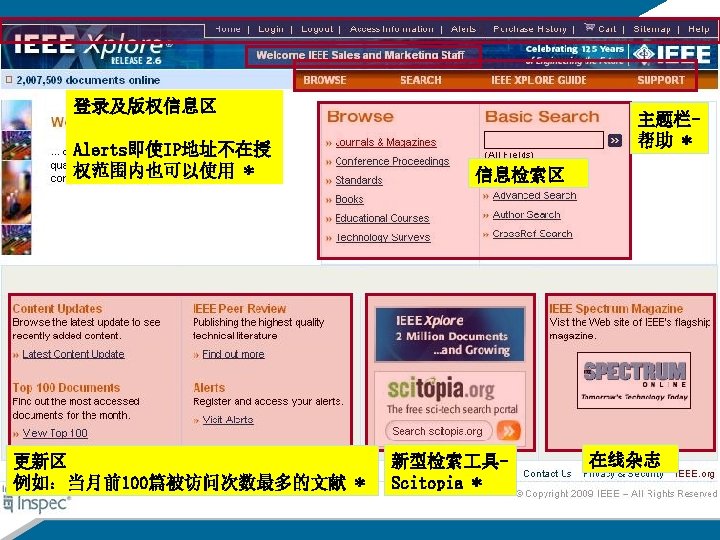720x540 pixels.
Task: Click Find out more under Peer Review
Action: [x=233, y=354]
